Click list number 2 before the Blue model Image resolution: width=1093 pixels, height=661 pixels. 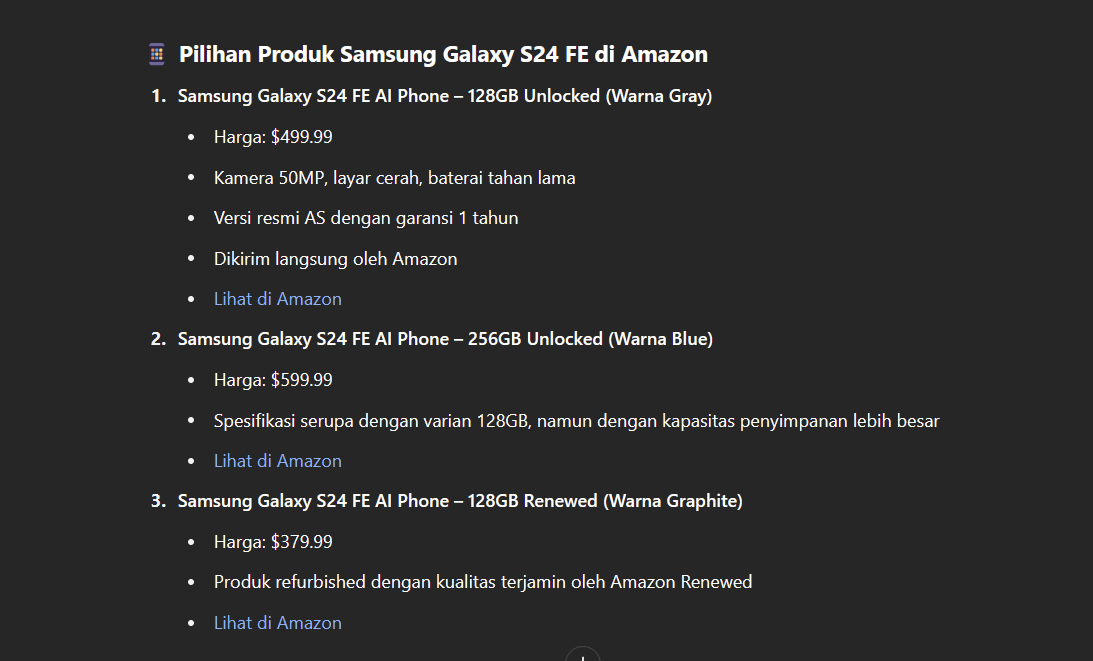click(x=158, y=339)
